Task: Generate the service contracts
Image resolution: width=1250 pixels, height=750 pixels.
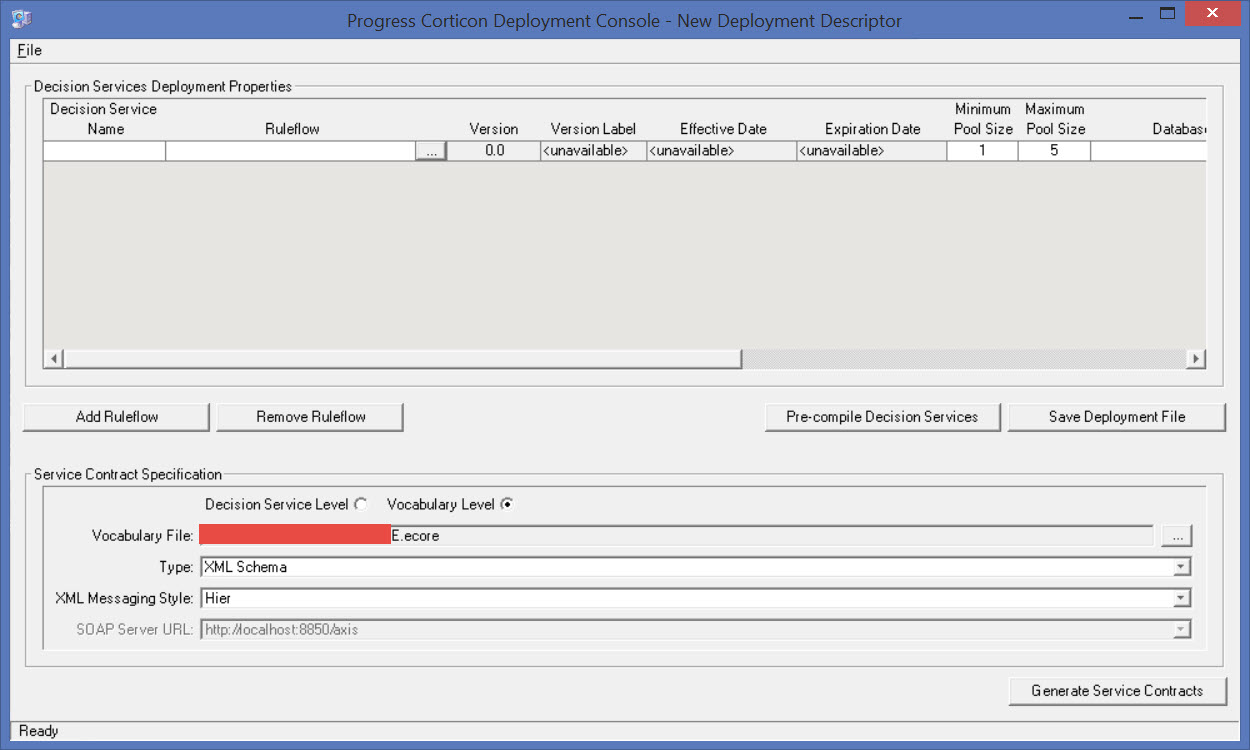Action: 1117,691
